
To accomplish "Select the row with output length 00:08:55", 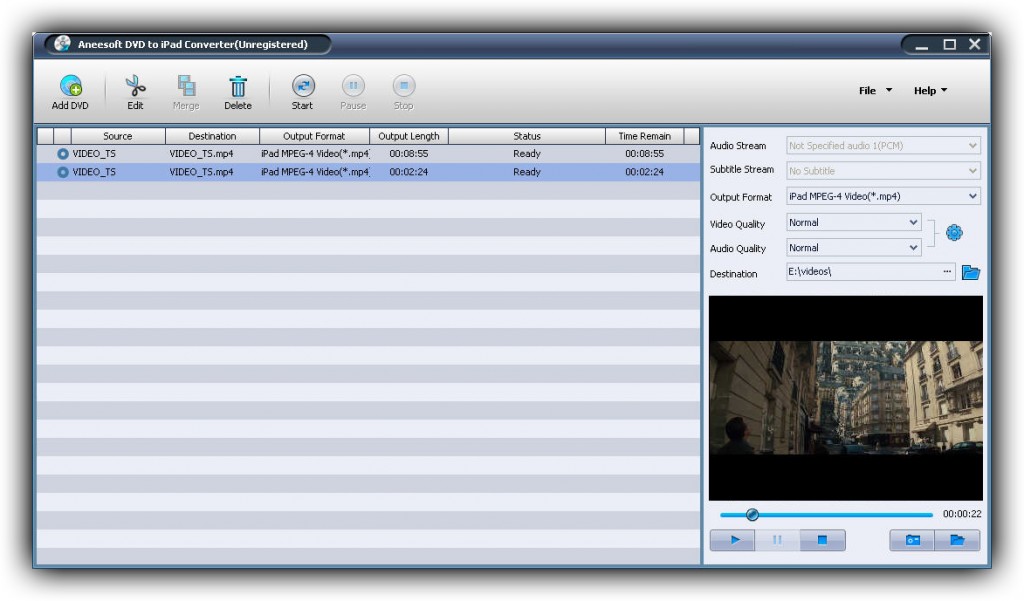I will pyautogui.click(x=368, y=154).
